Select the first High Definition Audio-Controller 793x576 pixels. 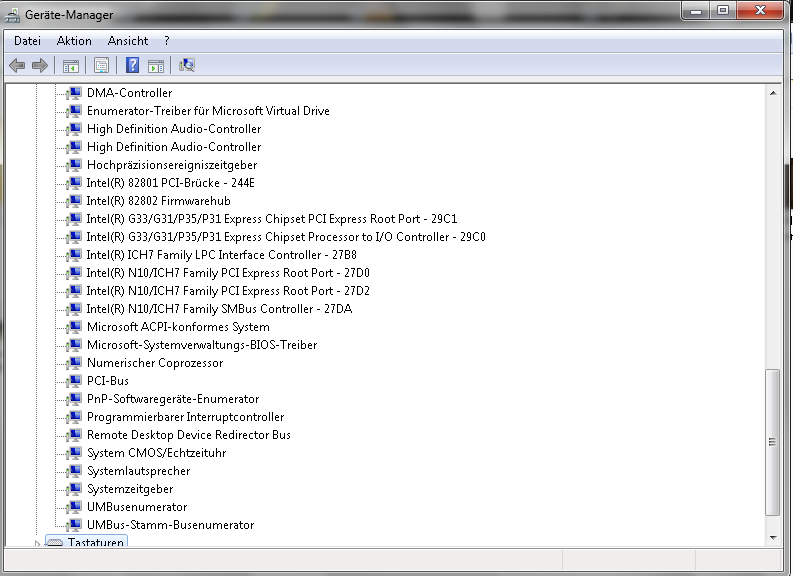pos(174,129)
